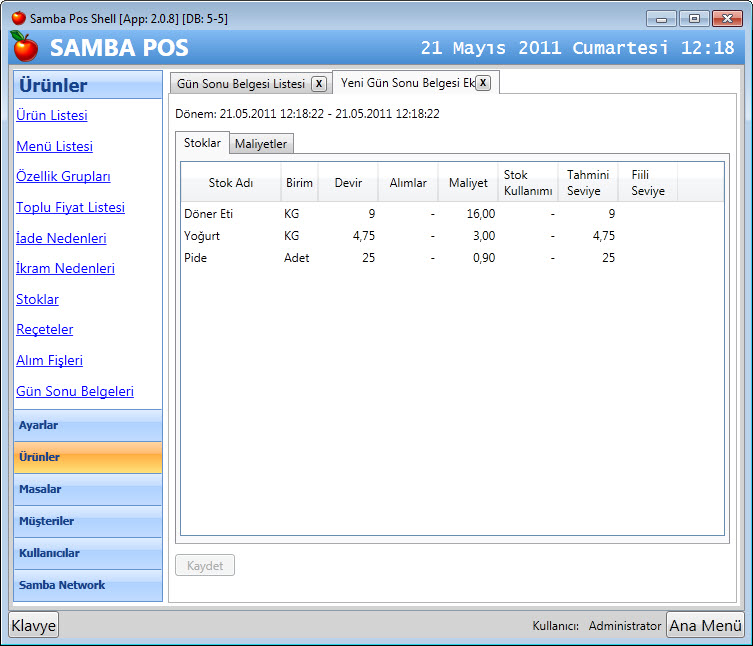
Task: Select the Stoklar tab
Action: pos(203,143)
